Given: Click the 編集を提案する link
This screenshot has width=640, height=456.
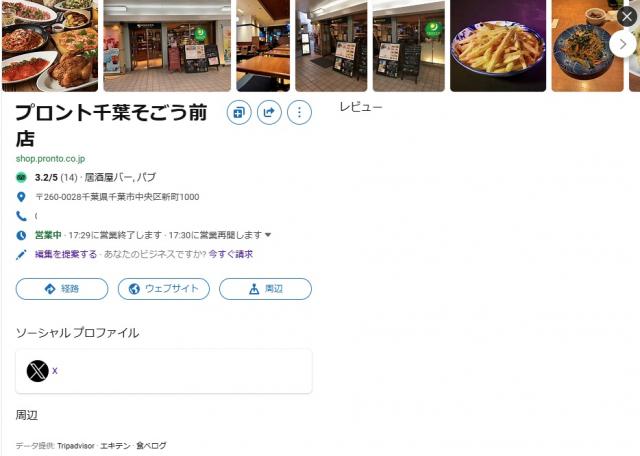Looking at the screenshot, I should click(66, 254).
